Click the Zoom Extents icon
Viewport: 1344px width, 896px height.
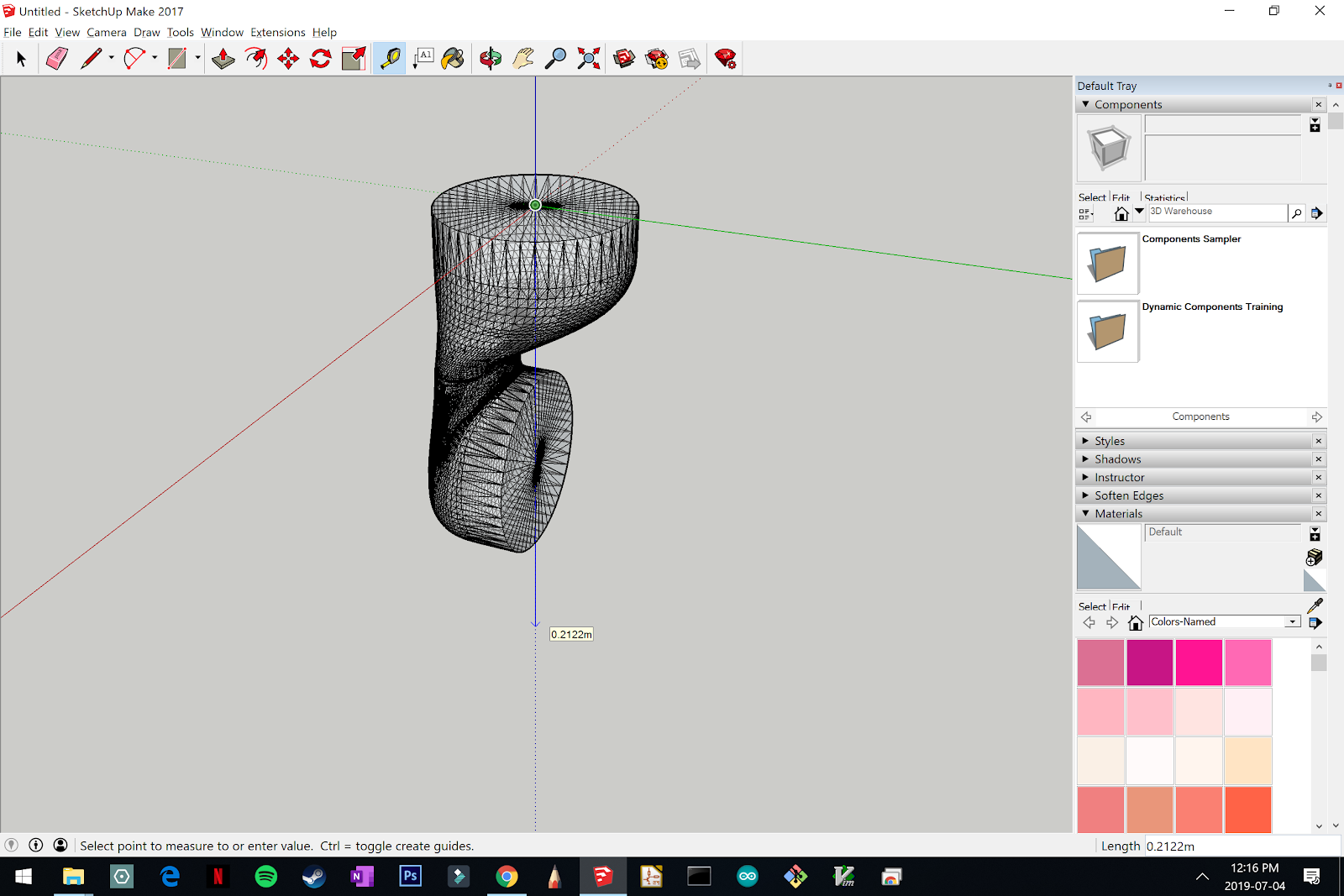pyautogui.click(x=589, y=59)
